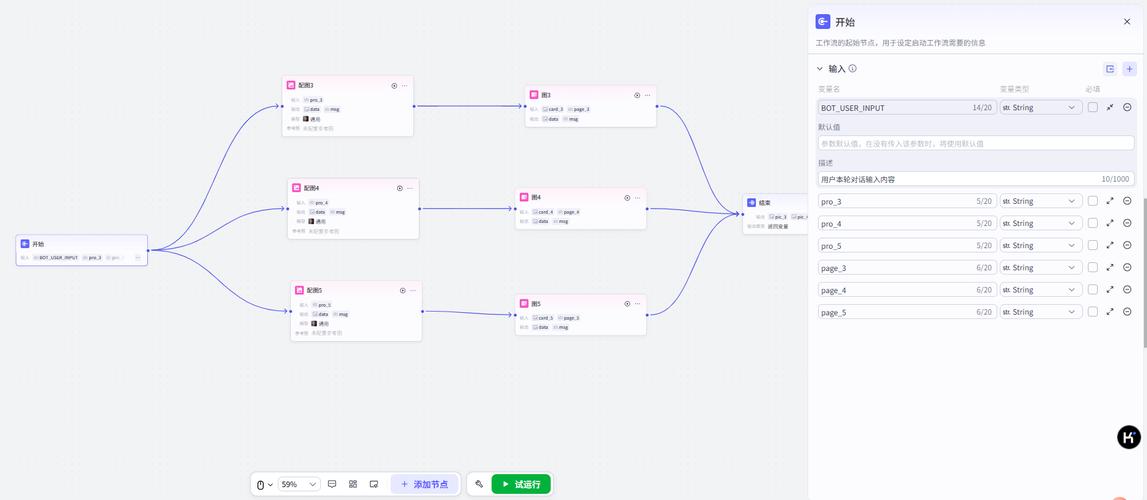Open the zoom level 59% dropdown
Image resolution: width=1147 pixels, height=500 pixels.
[298, 484]
